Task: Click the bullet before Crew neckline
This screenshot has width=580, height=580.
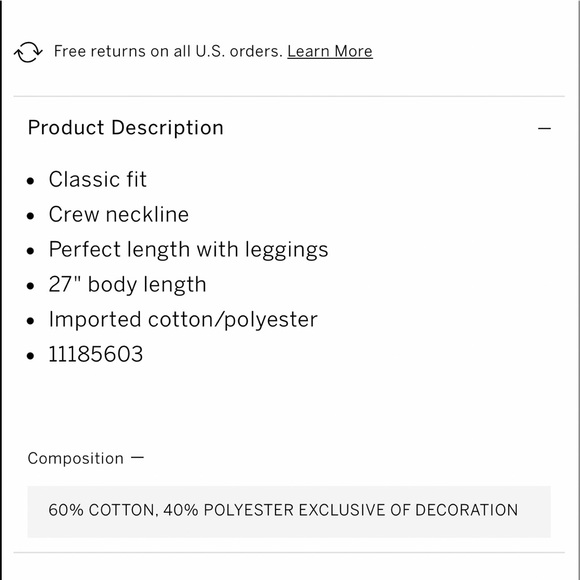Action: [x=30, y=216]
